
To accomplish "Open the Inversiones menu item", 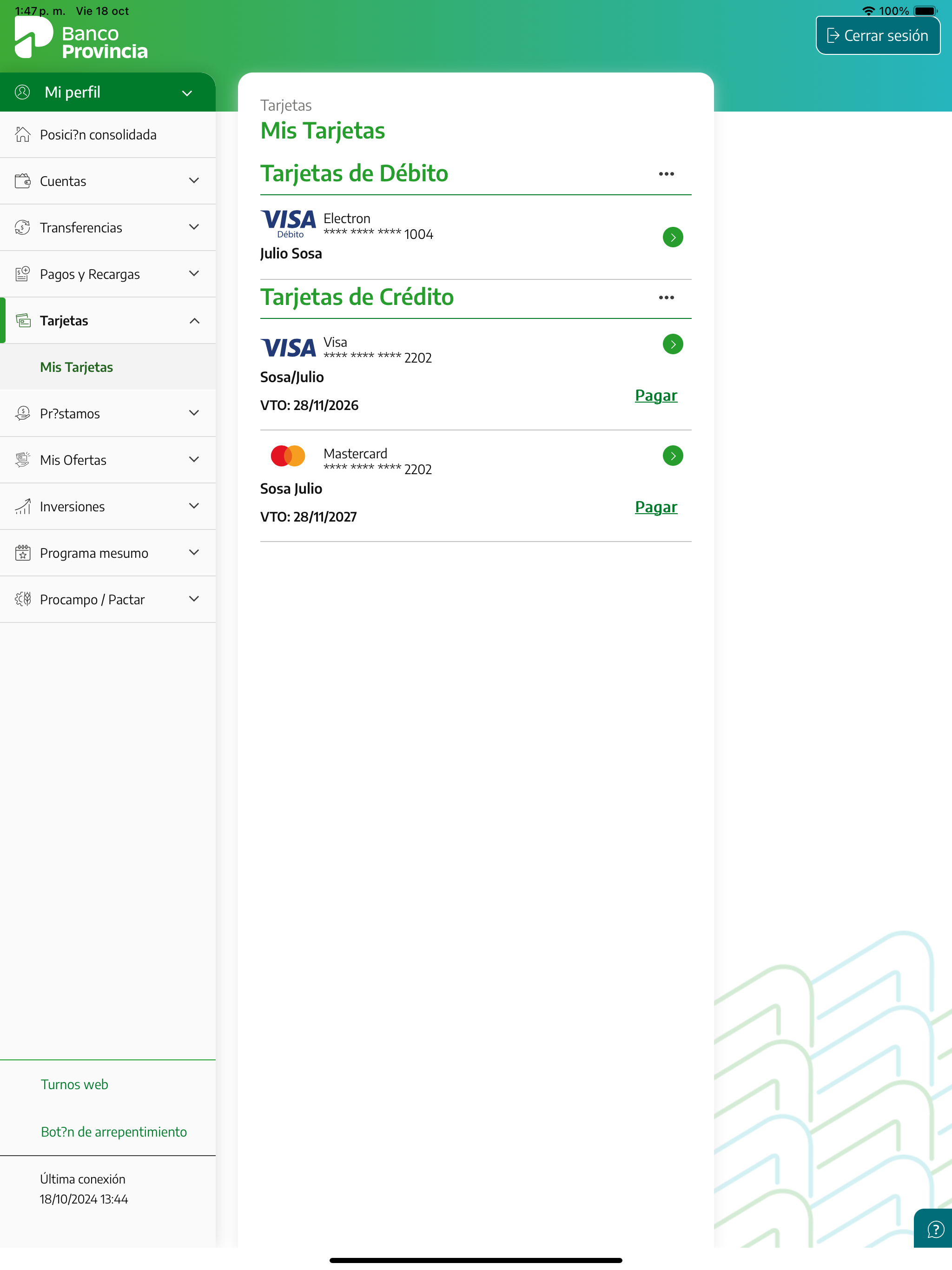I will coord(73,507).
